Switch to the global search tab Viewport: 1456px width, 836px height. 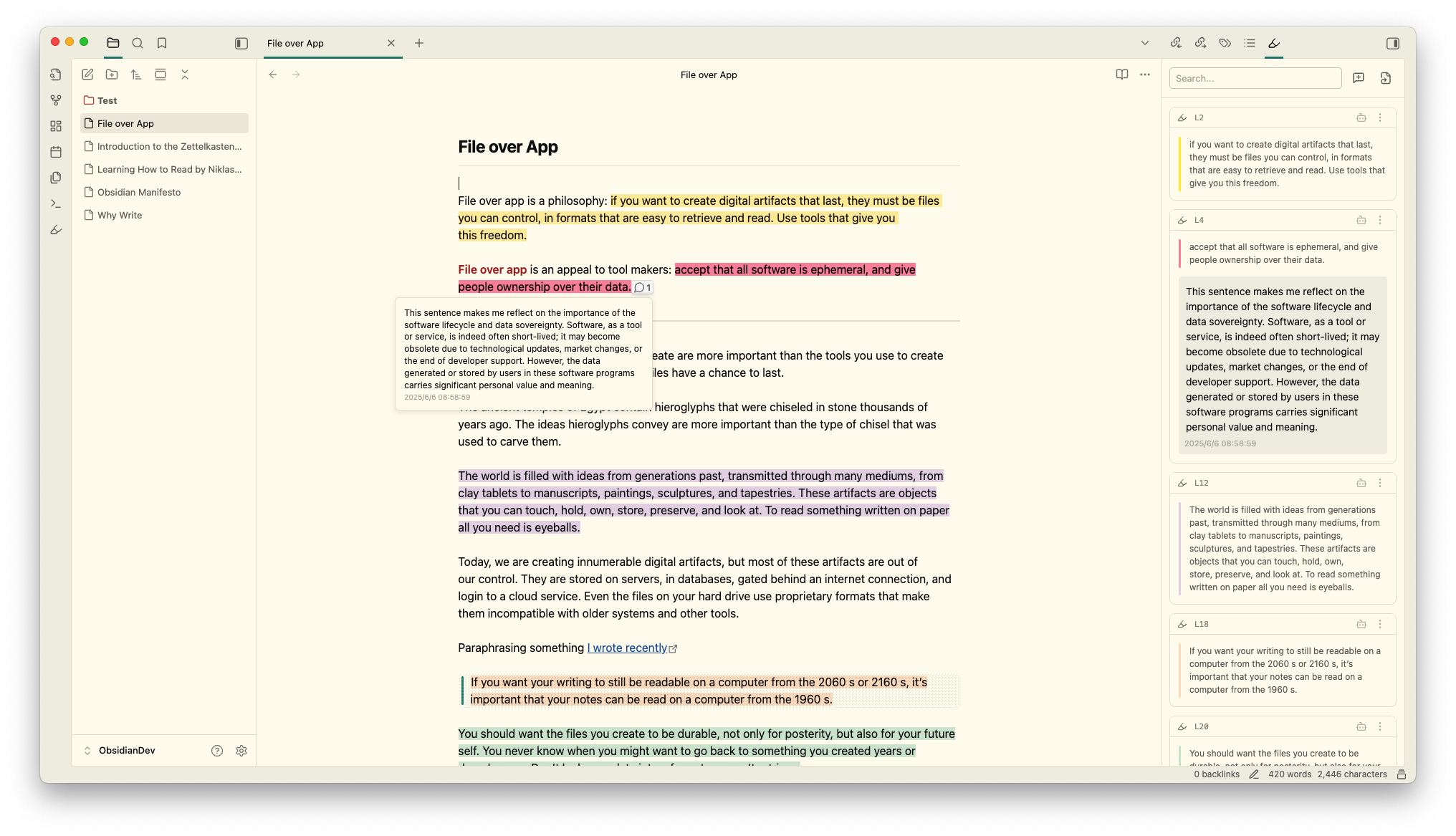coord(138,43)
